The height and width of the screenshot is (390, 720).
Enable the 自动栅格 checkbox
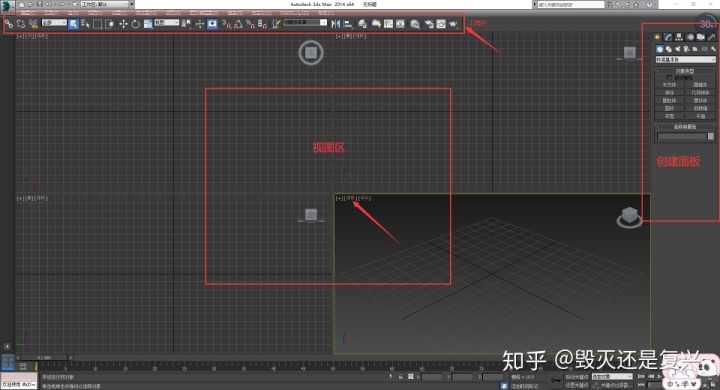(669, 78)
